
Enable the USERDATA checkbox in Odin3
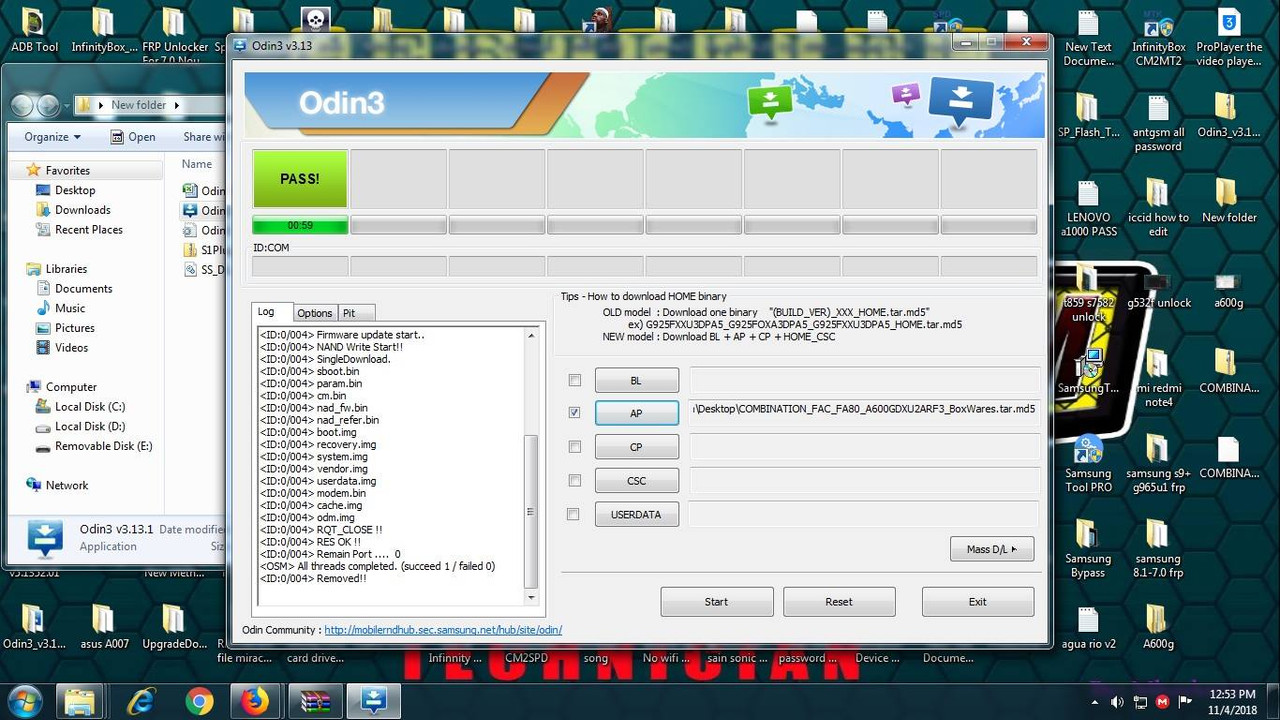pos(574,514)
